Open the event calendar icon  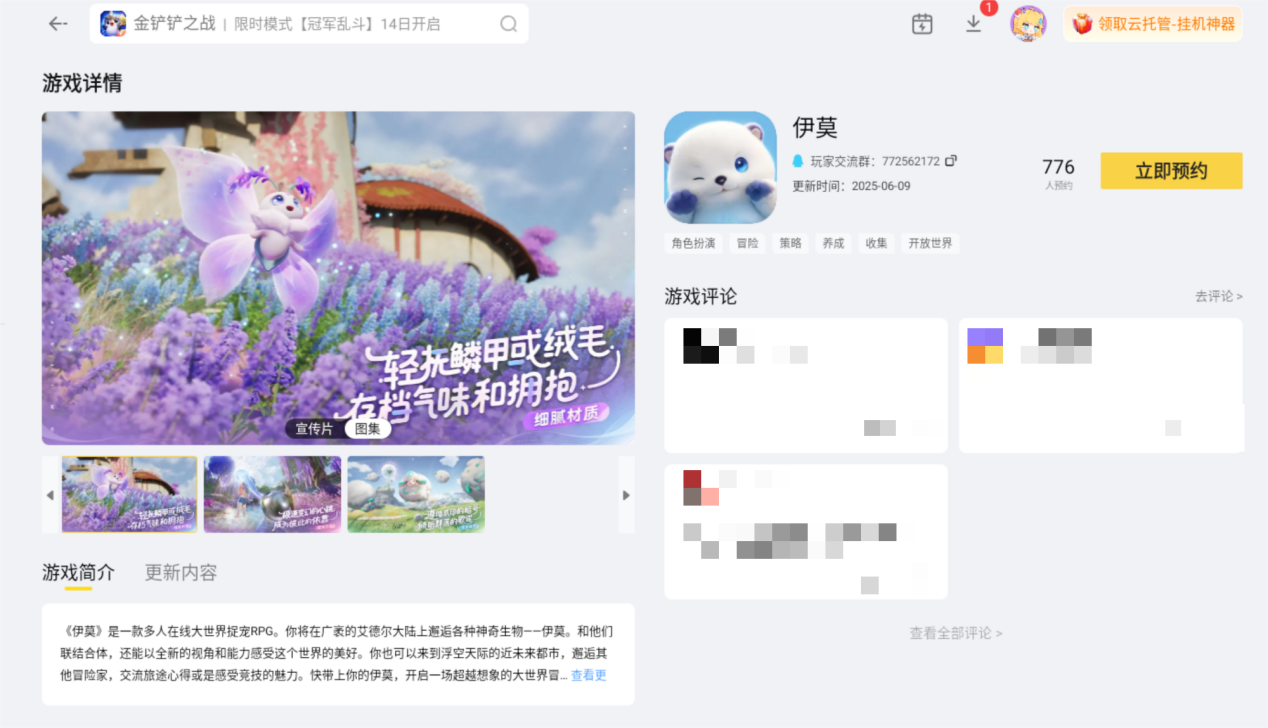point(921,22)
